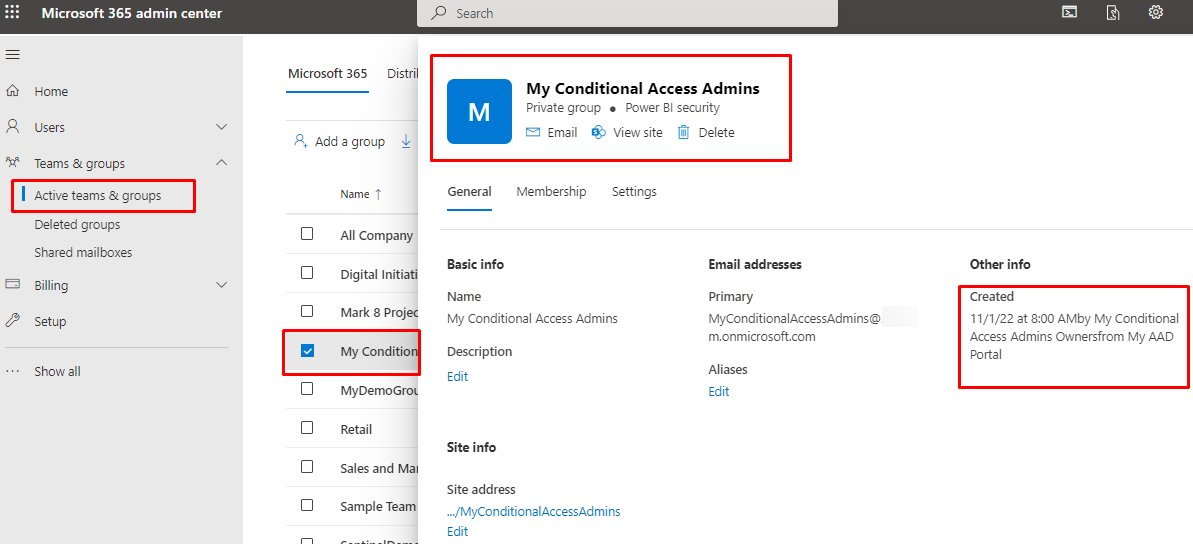
Task: Open the Settings tab in group panel
Action: (x=634, y=192)
